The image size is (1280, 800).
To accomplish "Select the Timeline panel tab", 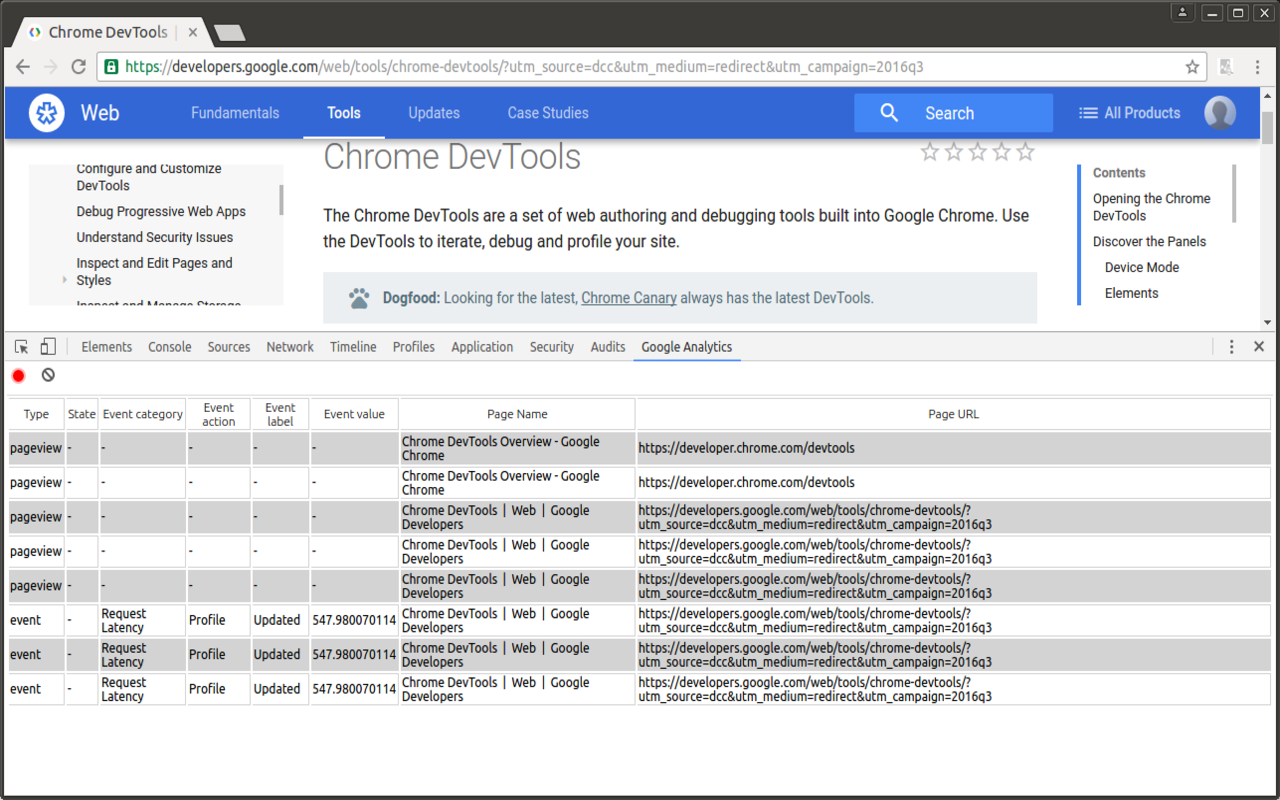I will coord(353,347).
